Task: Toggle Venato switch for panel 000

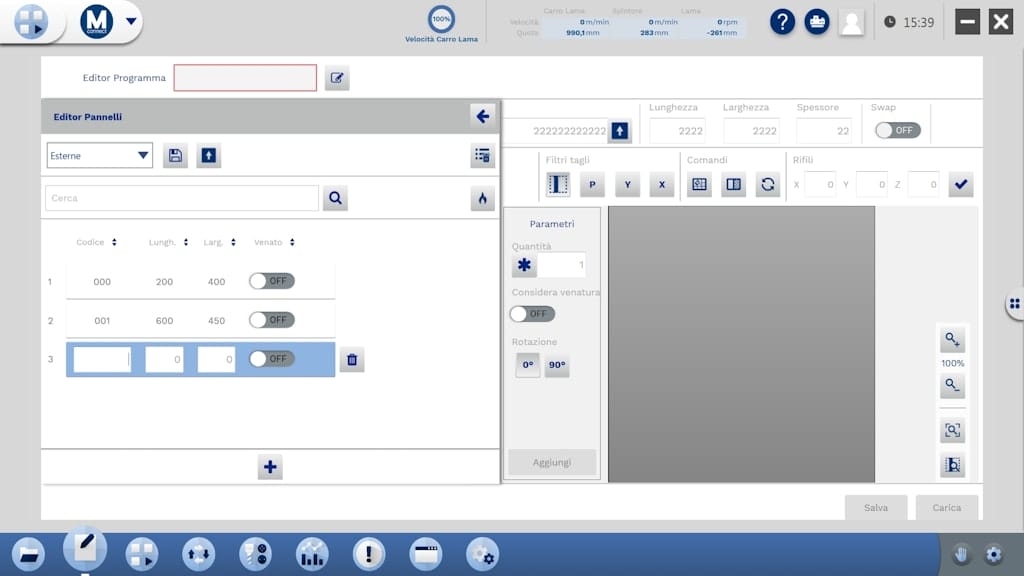Action: pyautogui.click(x=272, y=281)
